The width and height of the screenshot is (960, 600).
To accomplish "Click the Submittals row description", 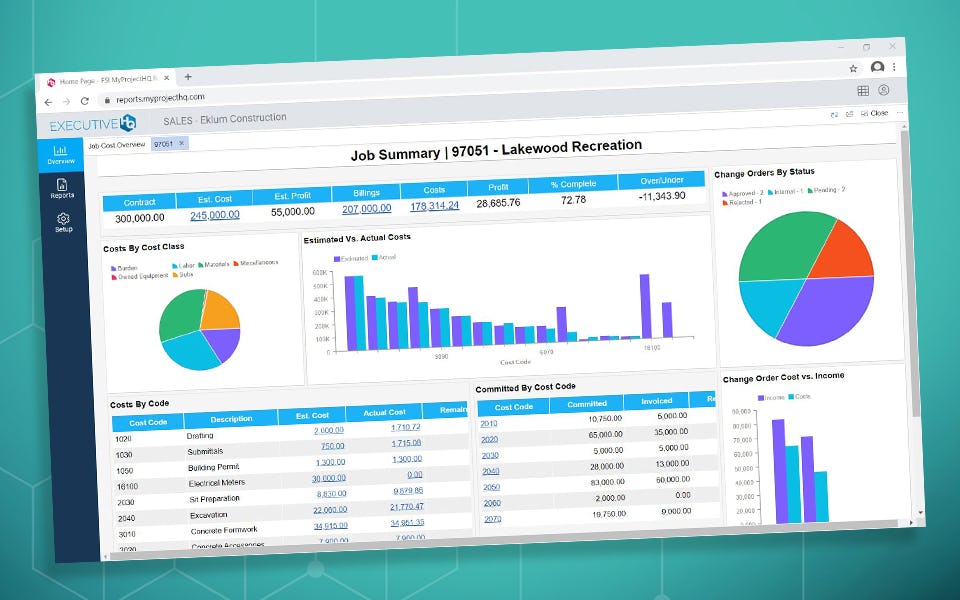I will coord(205,452).
